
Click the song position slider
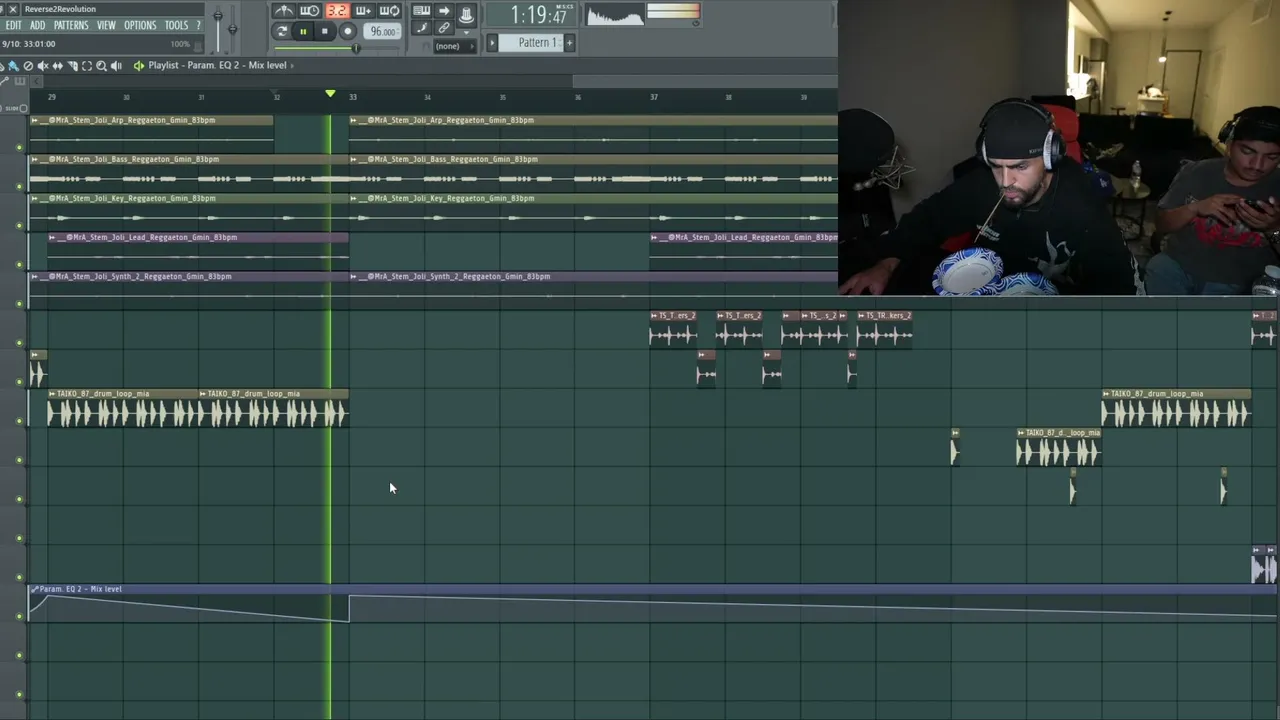[x=337, y=48]
